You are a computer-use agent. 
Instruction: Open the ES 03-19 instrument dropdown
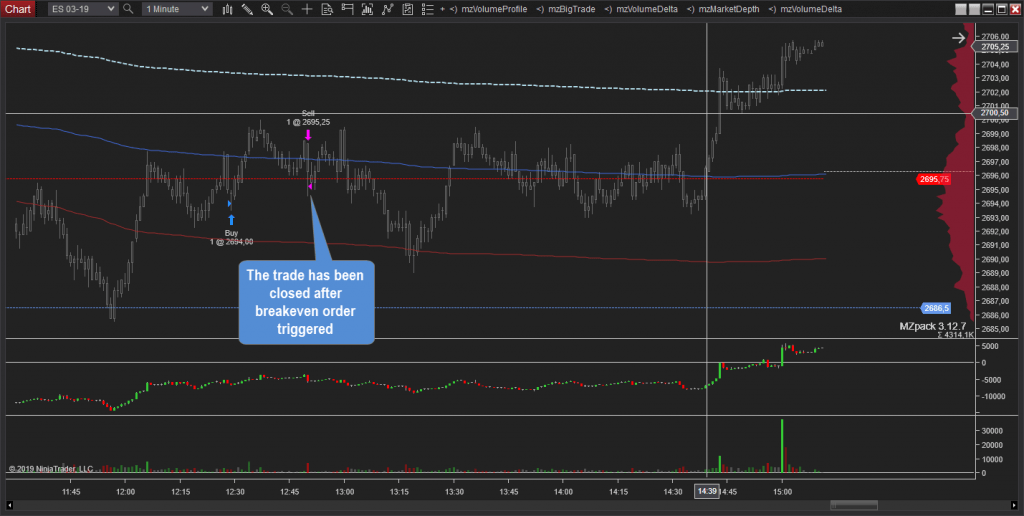83,9
